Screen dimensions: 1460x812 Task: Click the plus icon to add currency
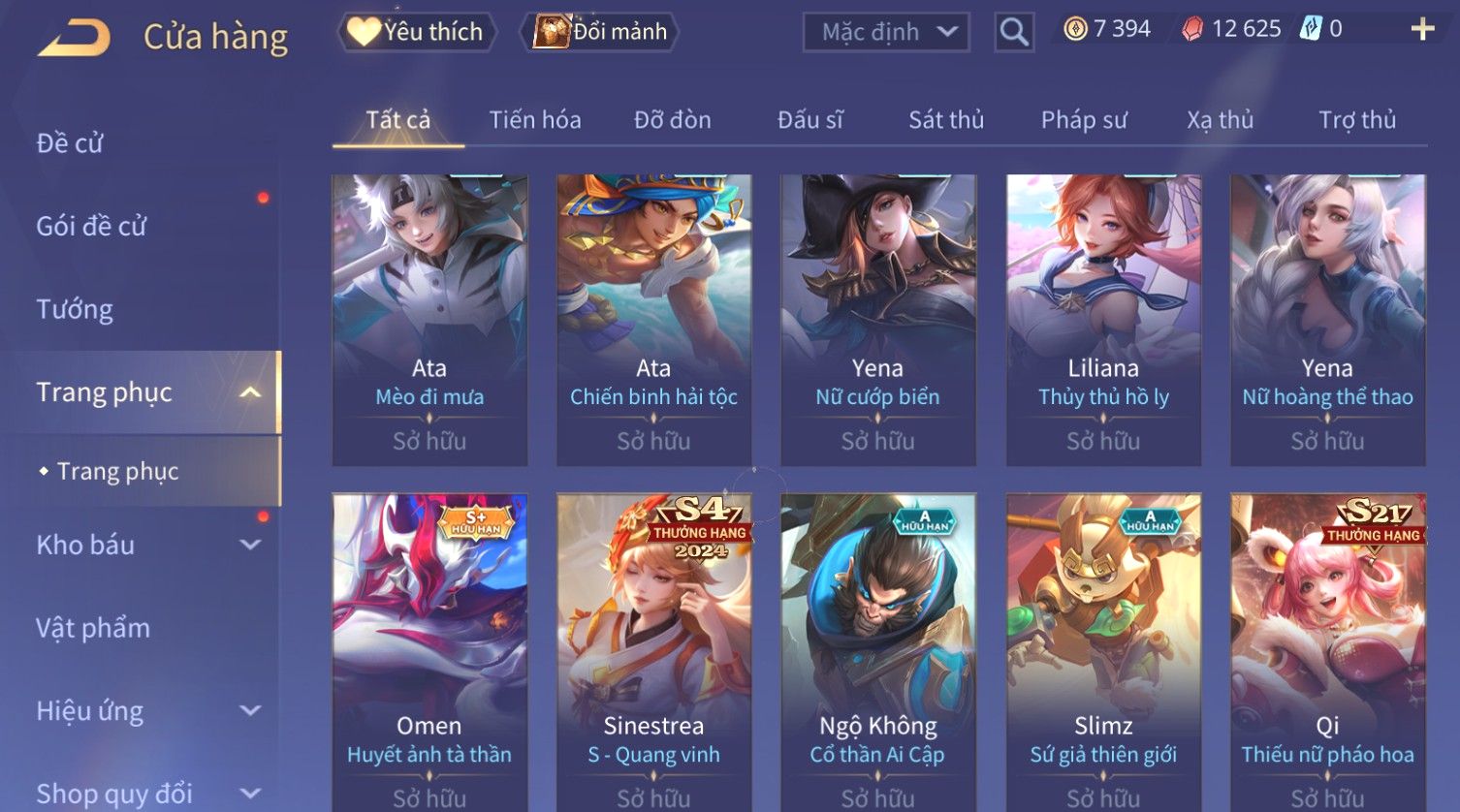coord(1422,30)
